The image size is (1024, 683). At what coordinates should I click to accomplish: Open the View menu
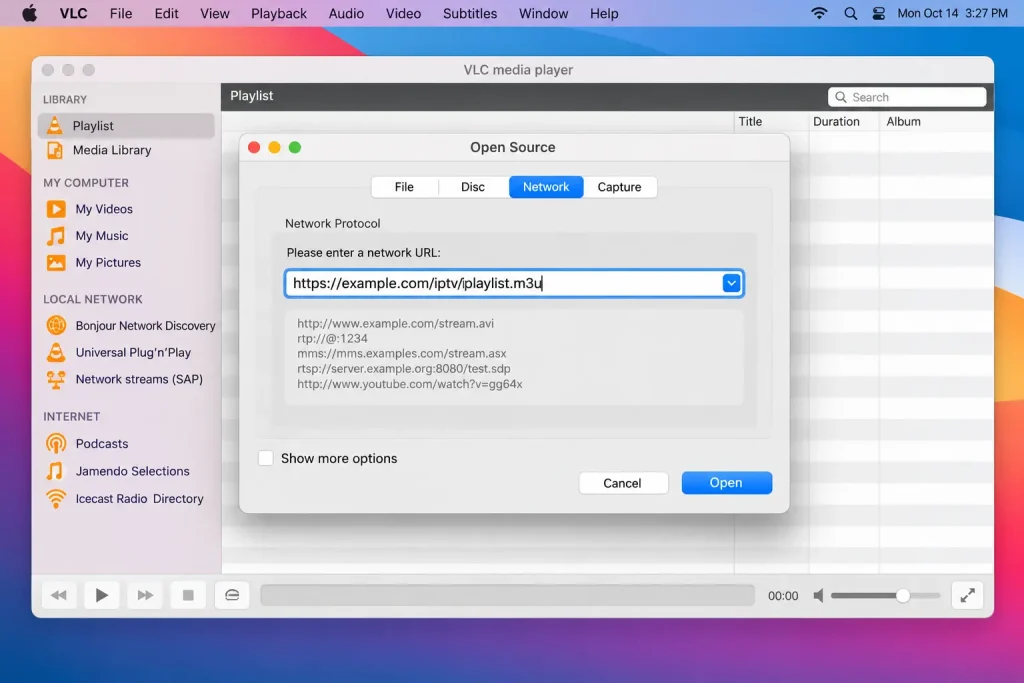[x=215, y=13]
